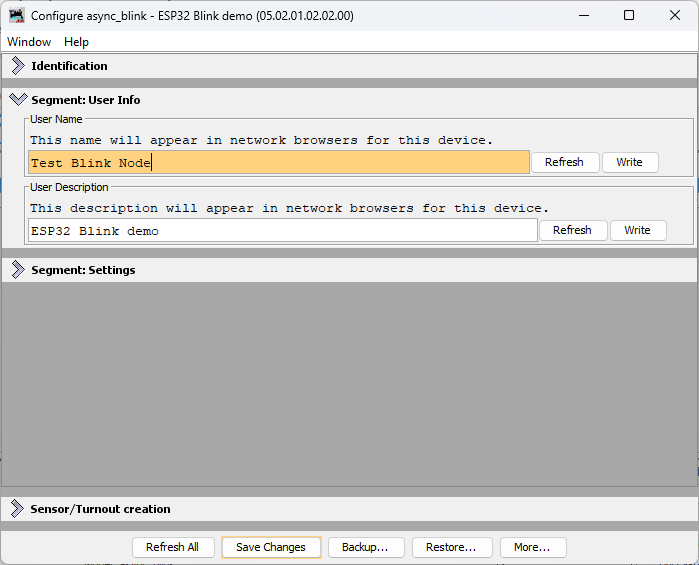Close the Configure async_blink window
This screenshot has height=565, width=699.
pyautogui.click(x=675, y=16)
